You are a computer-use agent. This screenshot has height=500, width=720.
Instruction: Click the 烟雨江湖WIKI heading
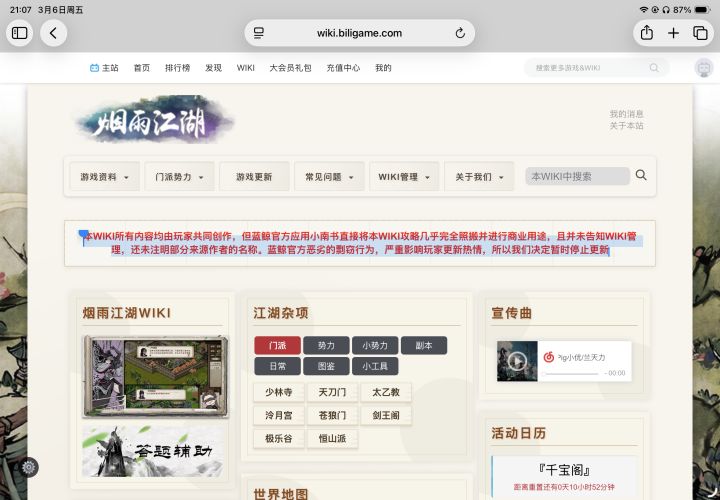pos(127,313)
